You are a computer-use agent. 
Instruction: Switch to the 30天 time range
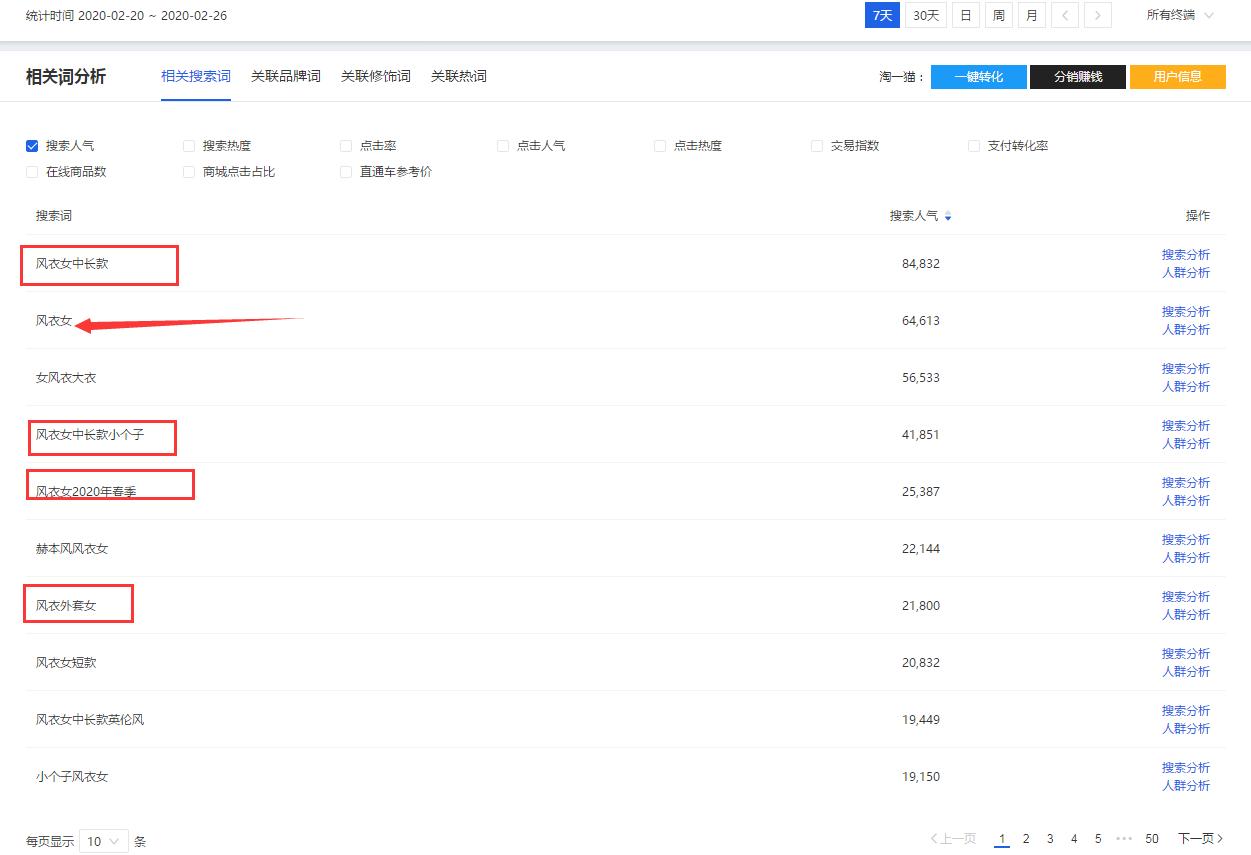[x=925, y=15]
